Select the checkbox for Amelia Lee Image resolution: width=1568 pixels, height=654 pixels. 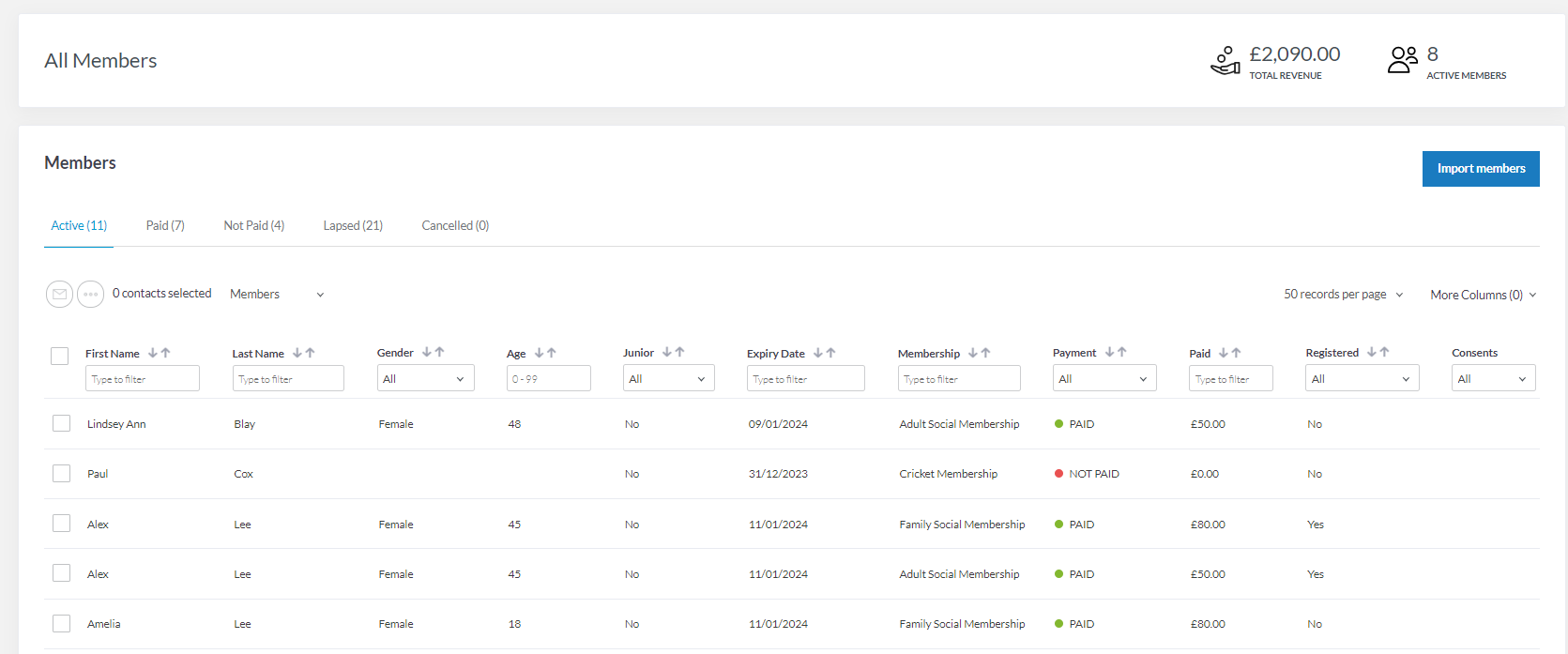(x=62, y=623)
